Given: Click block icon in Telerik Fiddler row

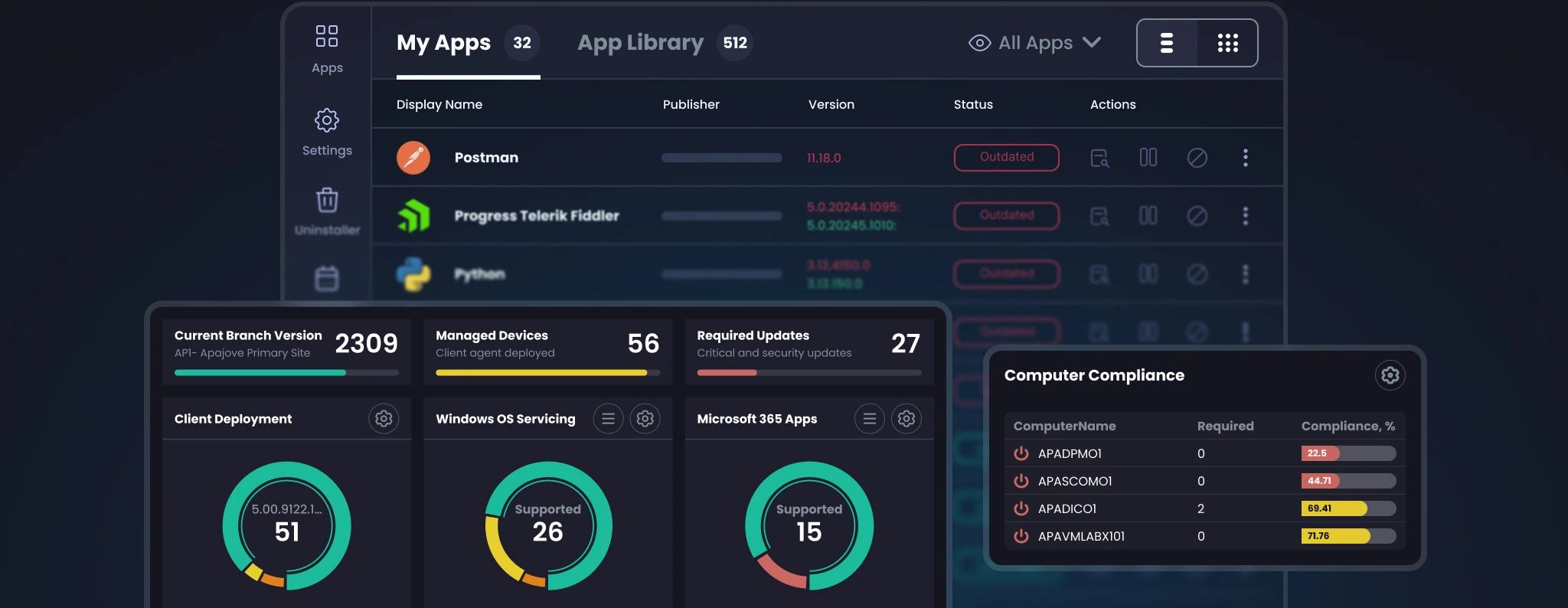Looking at the screenshot, I should pyautogui.click(x=1197, y=216).
